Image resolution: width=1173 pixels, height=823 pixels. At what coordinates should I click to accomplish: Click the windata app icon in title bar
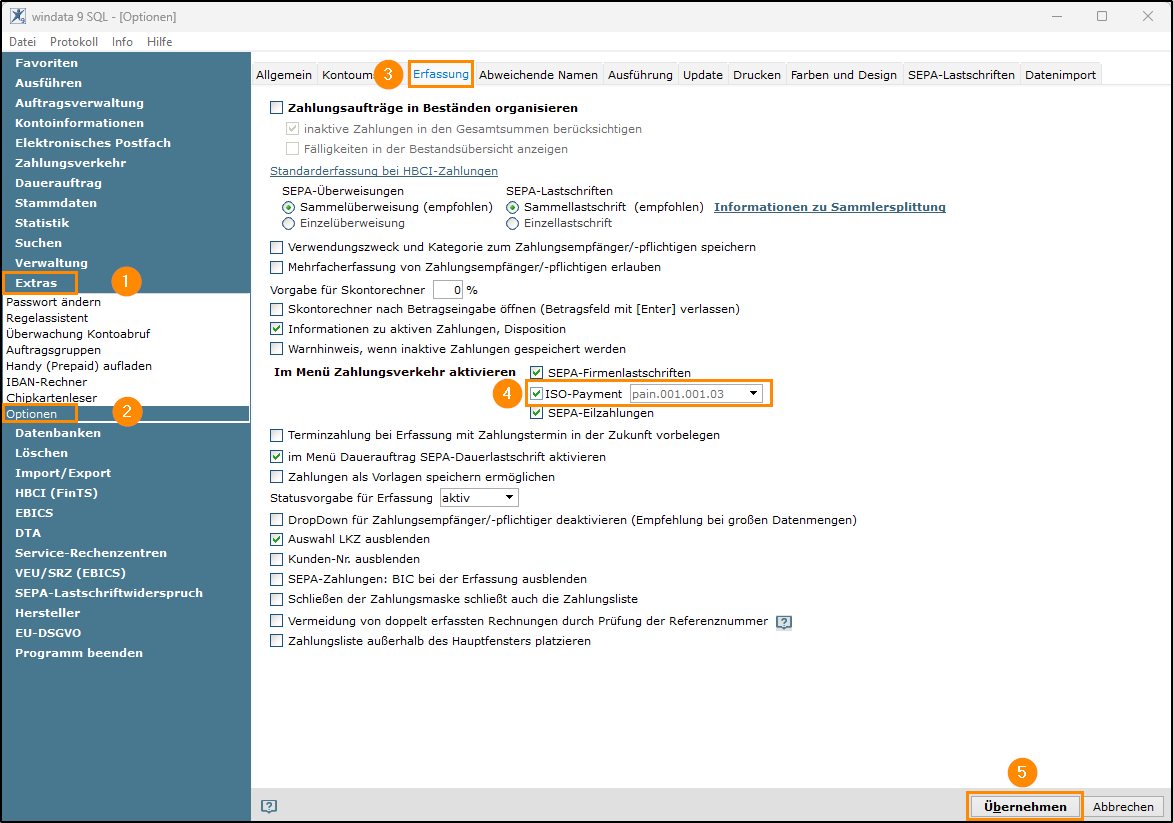(x=17, y=16)
